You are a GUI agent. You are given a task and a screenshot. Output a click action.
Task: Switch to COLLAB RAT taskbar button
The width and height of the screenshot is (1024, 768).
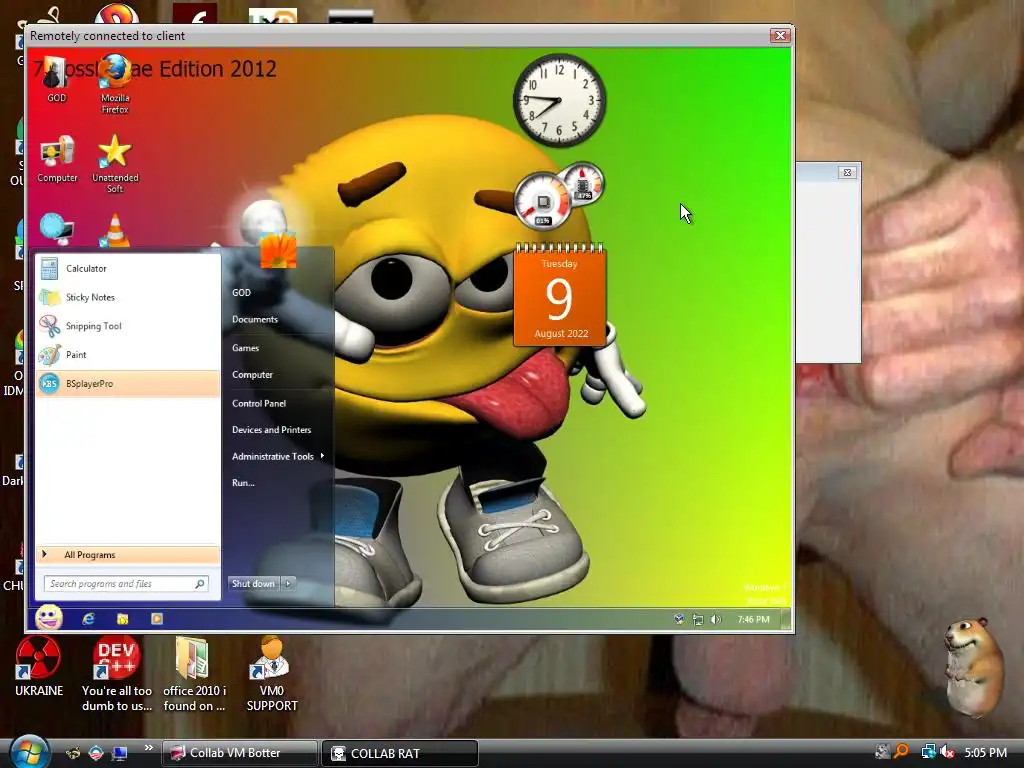(400, 753)
